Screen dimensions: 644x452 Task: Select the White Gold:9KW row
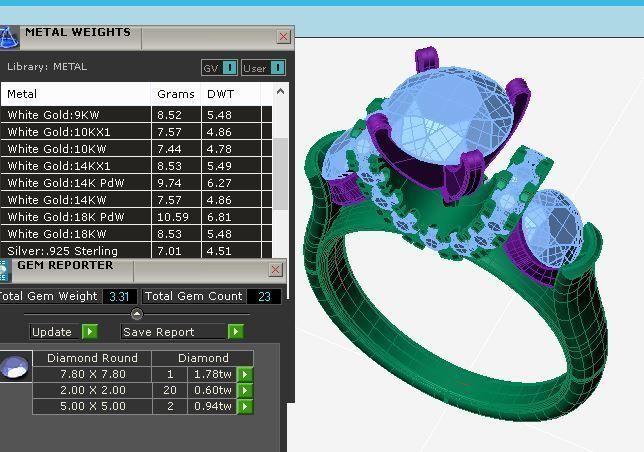[136, 115]
